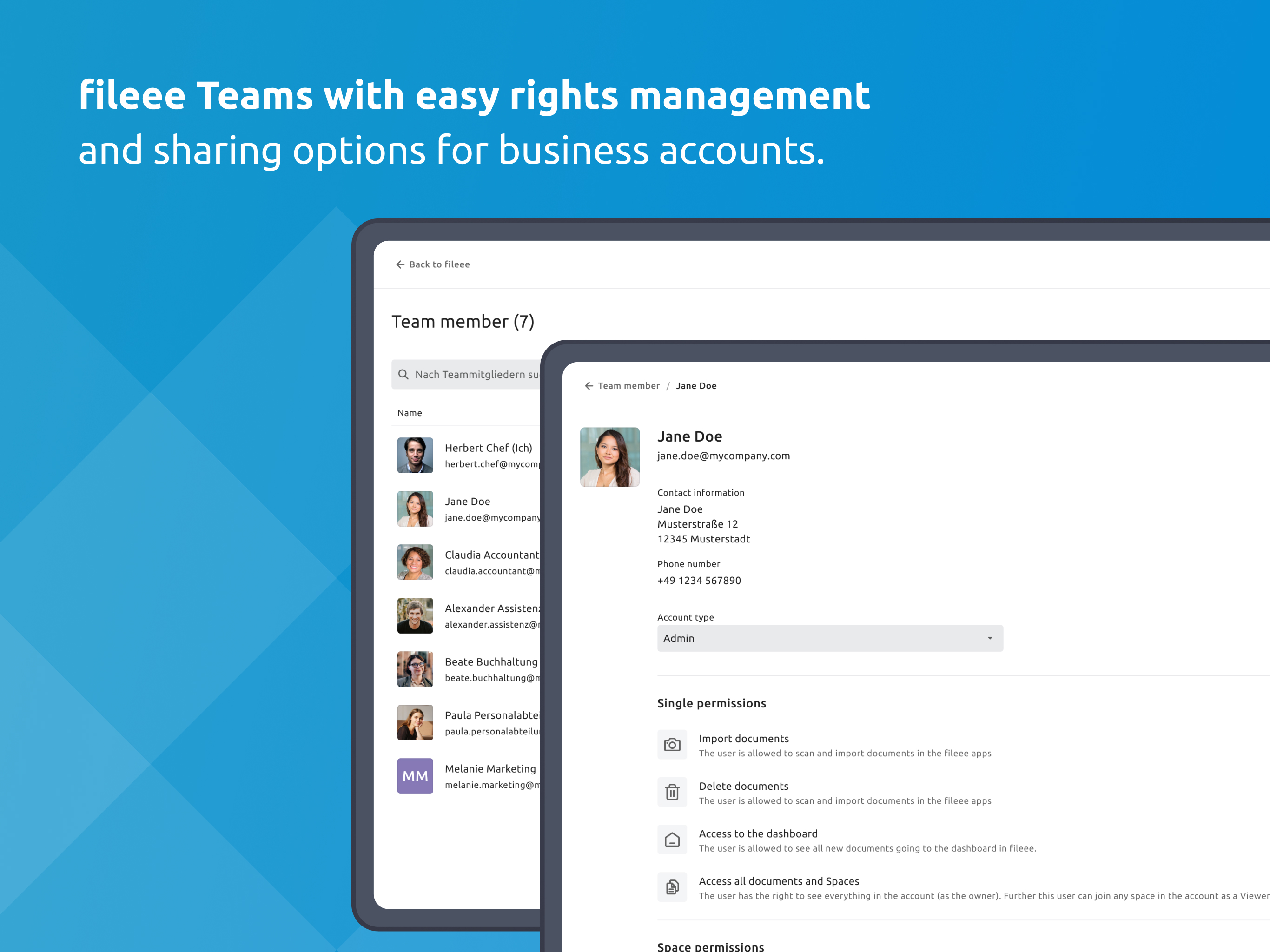Click the Jane Doe profile name heading
The height and width of the screenshot is (952, 1270).
pos(689,437)
